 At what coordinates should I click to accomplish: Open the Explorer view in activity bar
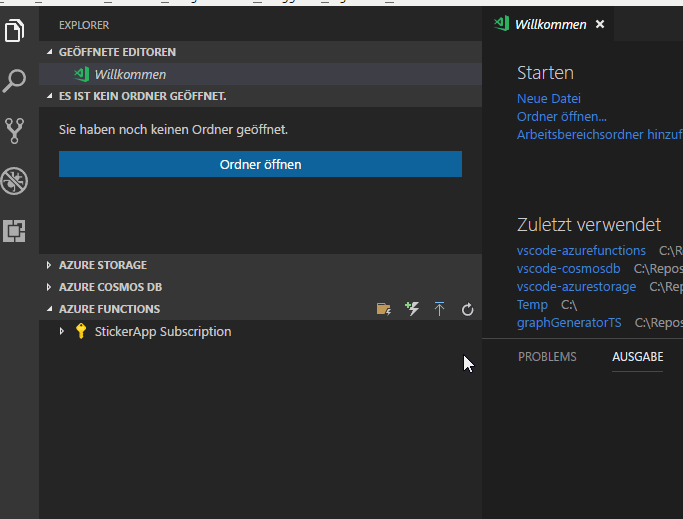(x=14, y=31)
